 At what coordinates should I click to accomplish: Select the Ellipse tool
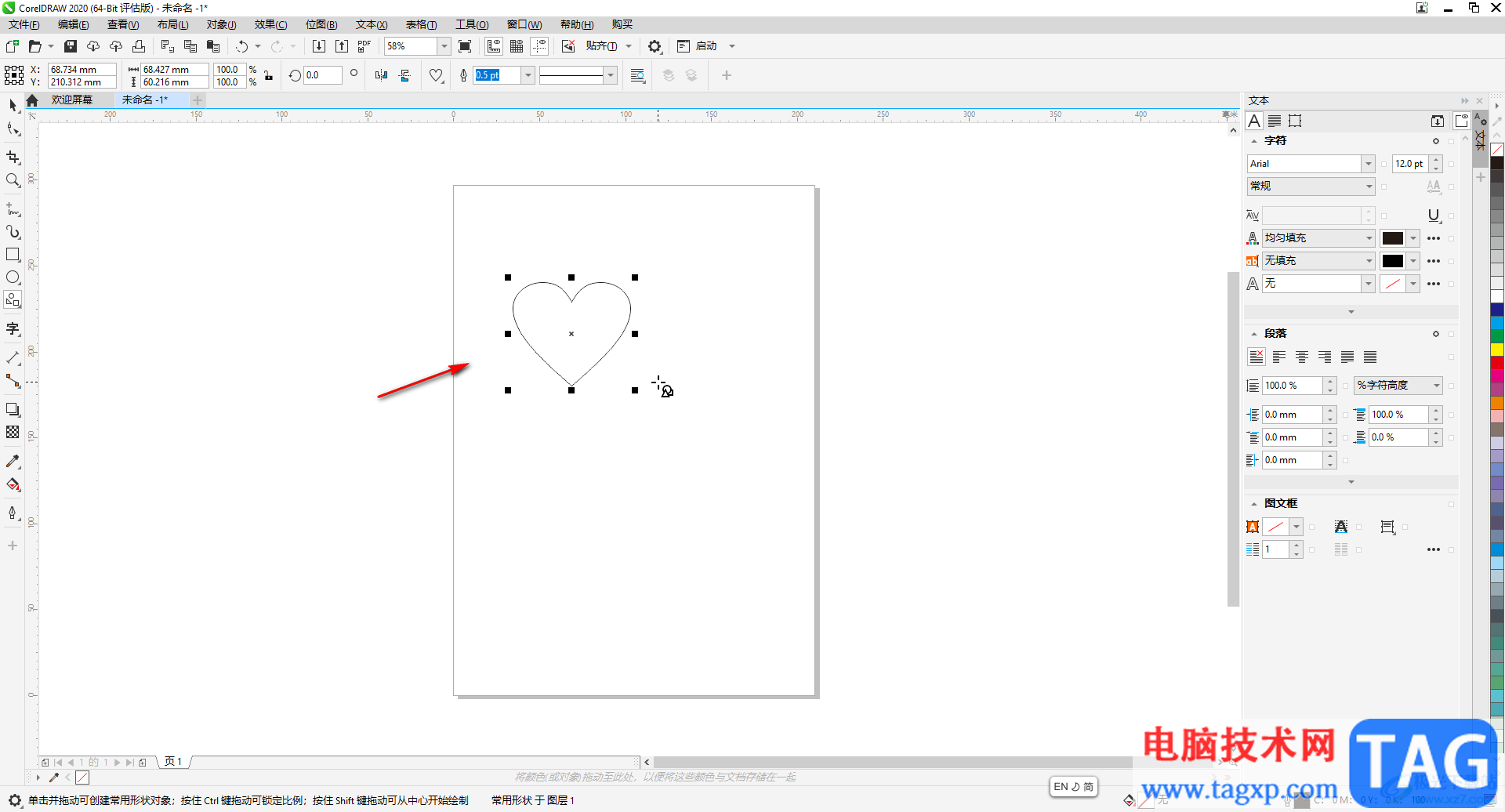click(x=13, y=277)
